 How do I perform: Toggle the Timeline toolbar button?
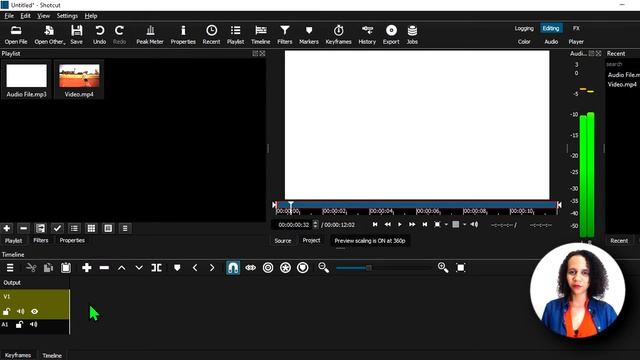click(260, 35)
